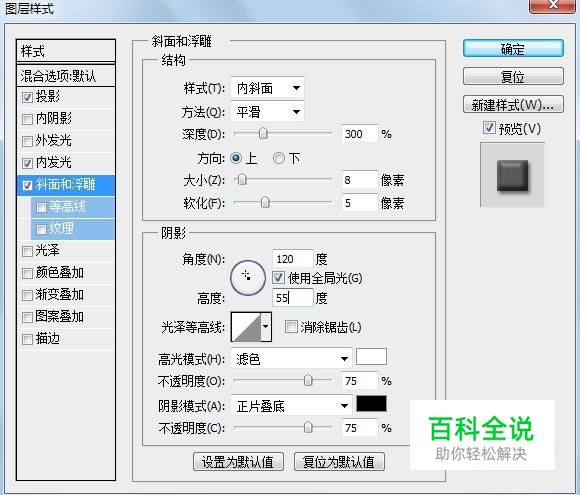The width and height of the screenshot is (580, 495).
Task: Select the 投影 row label
Action: click(x=47, y=97)
